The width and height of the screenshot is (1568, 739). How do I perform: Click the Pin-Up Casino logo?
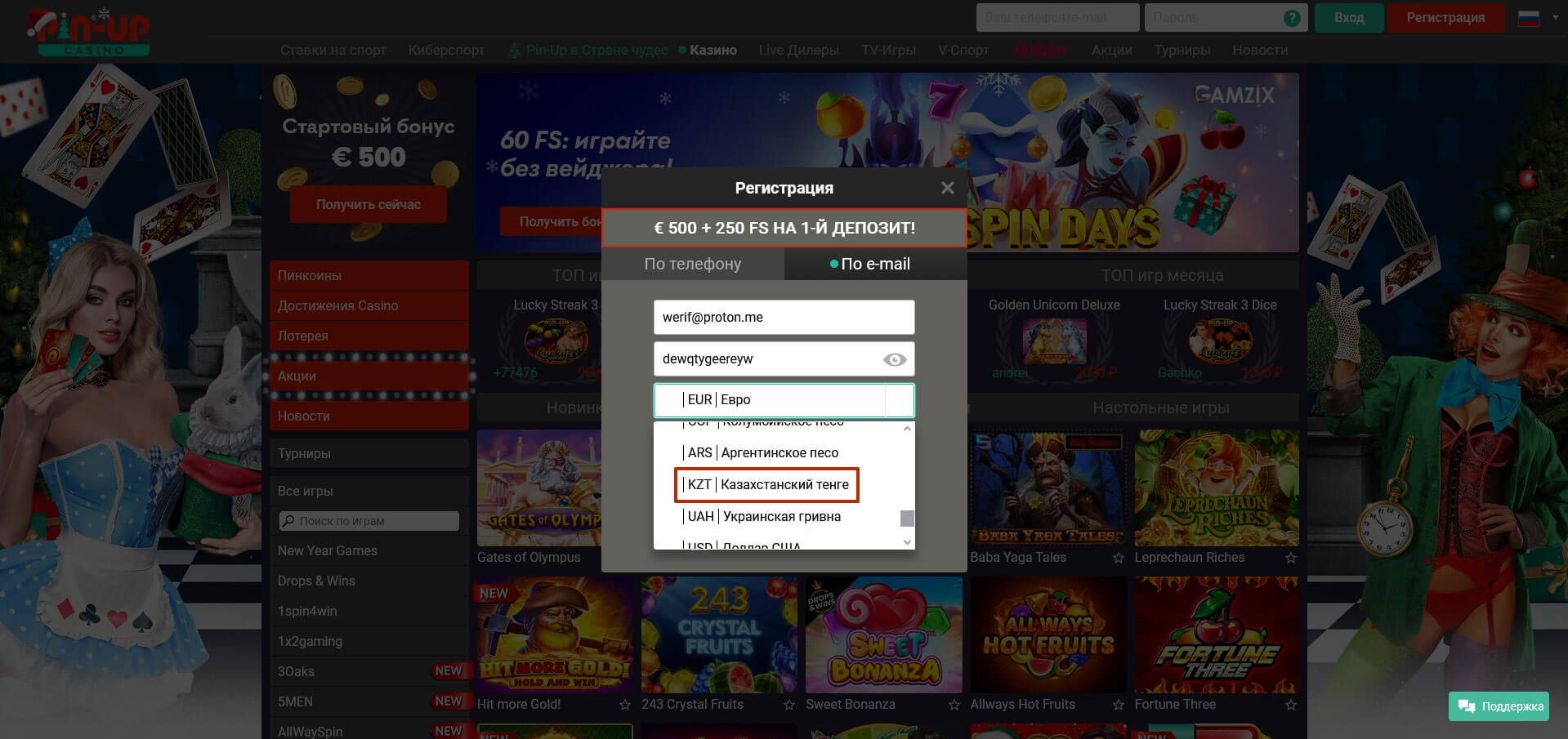88,33
